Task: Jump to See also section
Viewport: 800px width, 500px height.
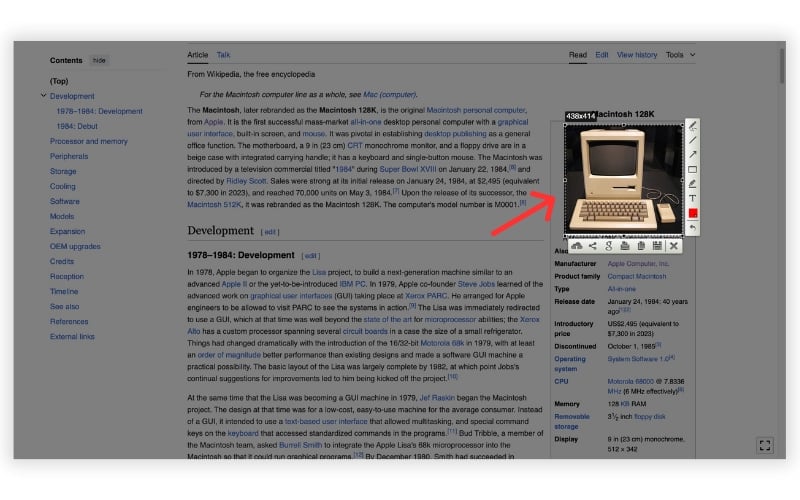Action: pos(64,306)
